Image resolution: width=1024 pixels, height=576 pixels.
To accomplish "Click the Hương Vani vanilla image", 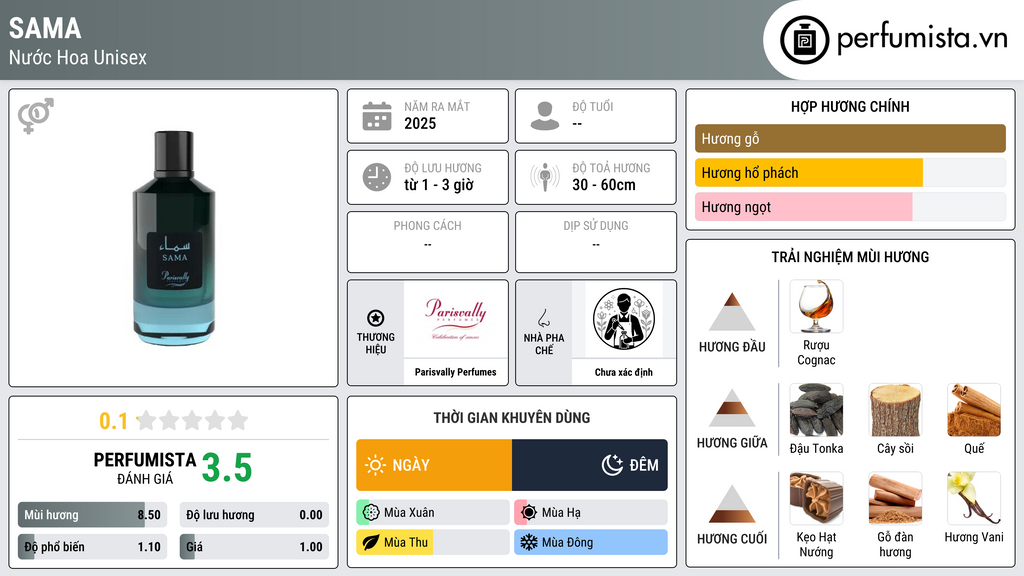I will click(974, 499).
